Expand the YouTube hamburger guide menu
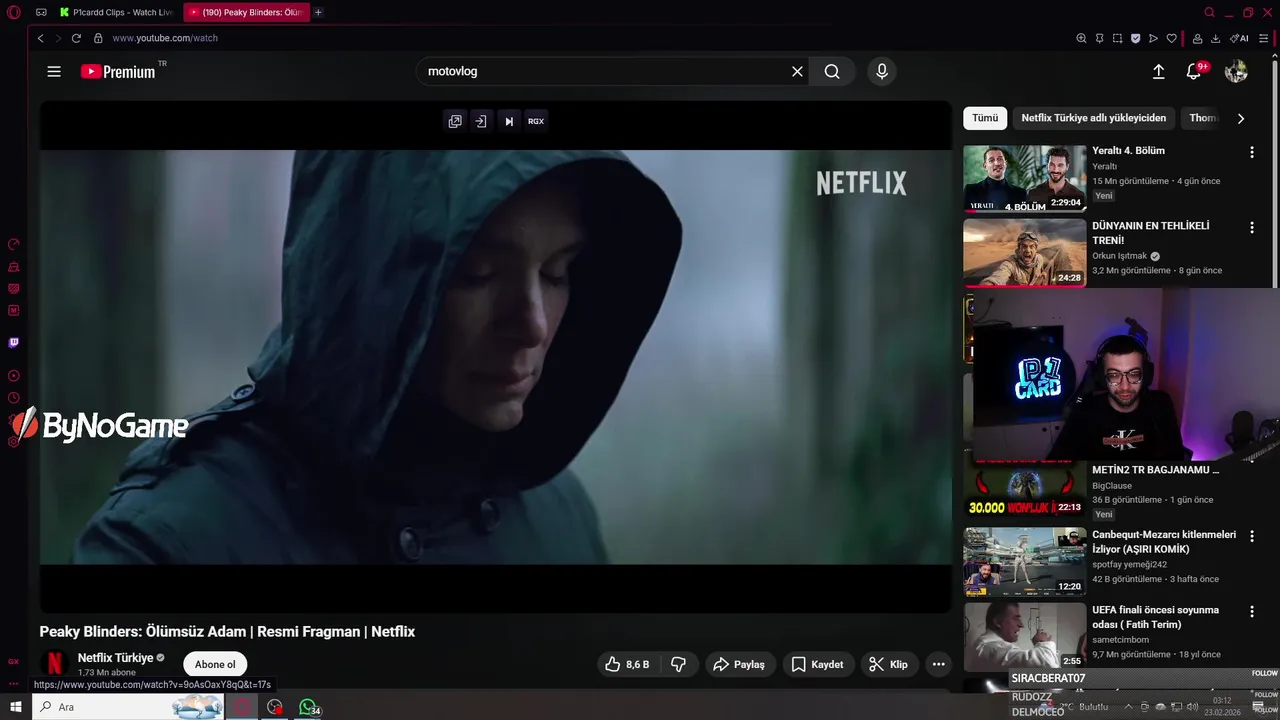 coord(54,71)
